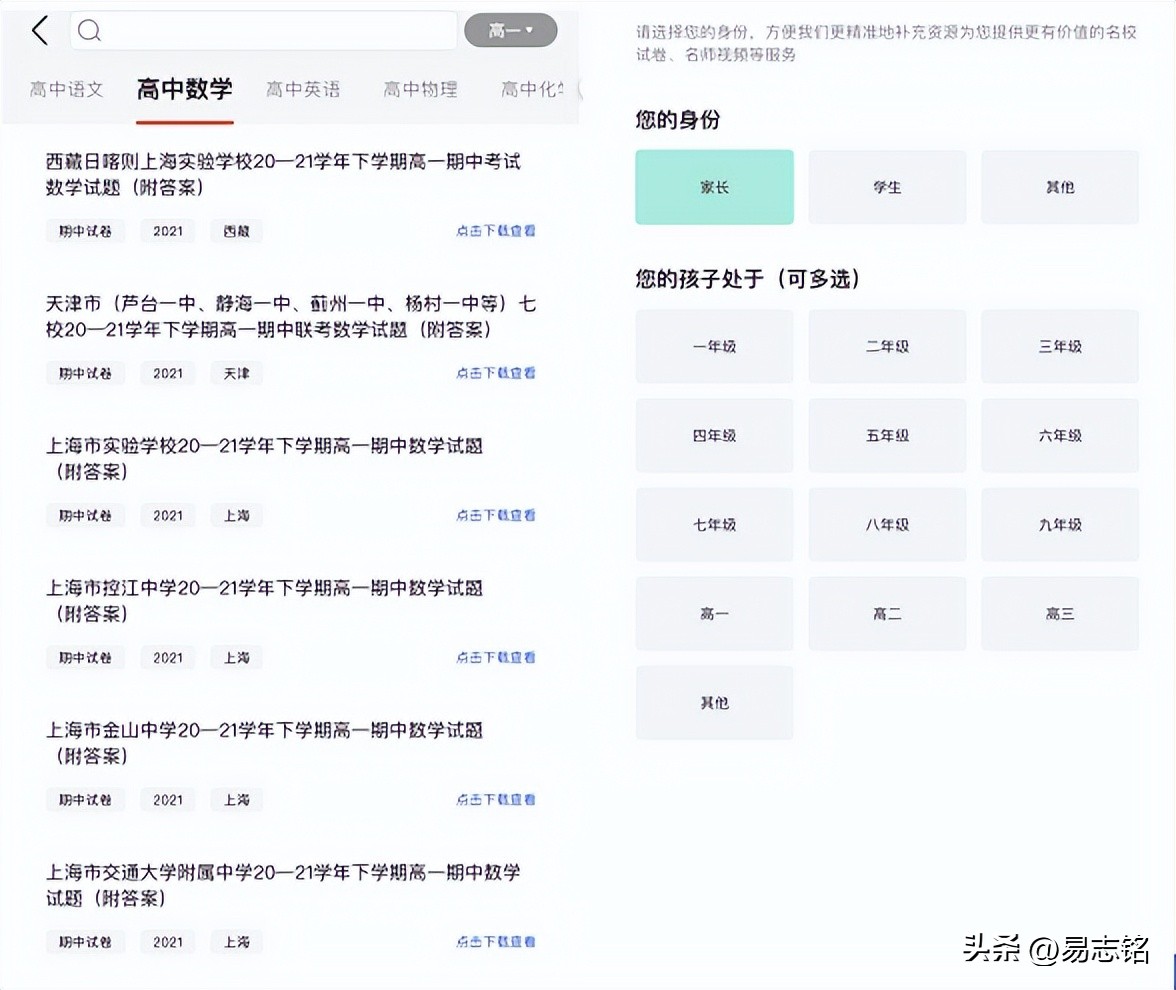Image resolution: width=1176 pixels, height=990 pixels.
Task: Enable the 高二 grade option
Action: tap(887, 613)
